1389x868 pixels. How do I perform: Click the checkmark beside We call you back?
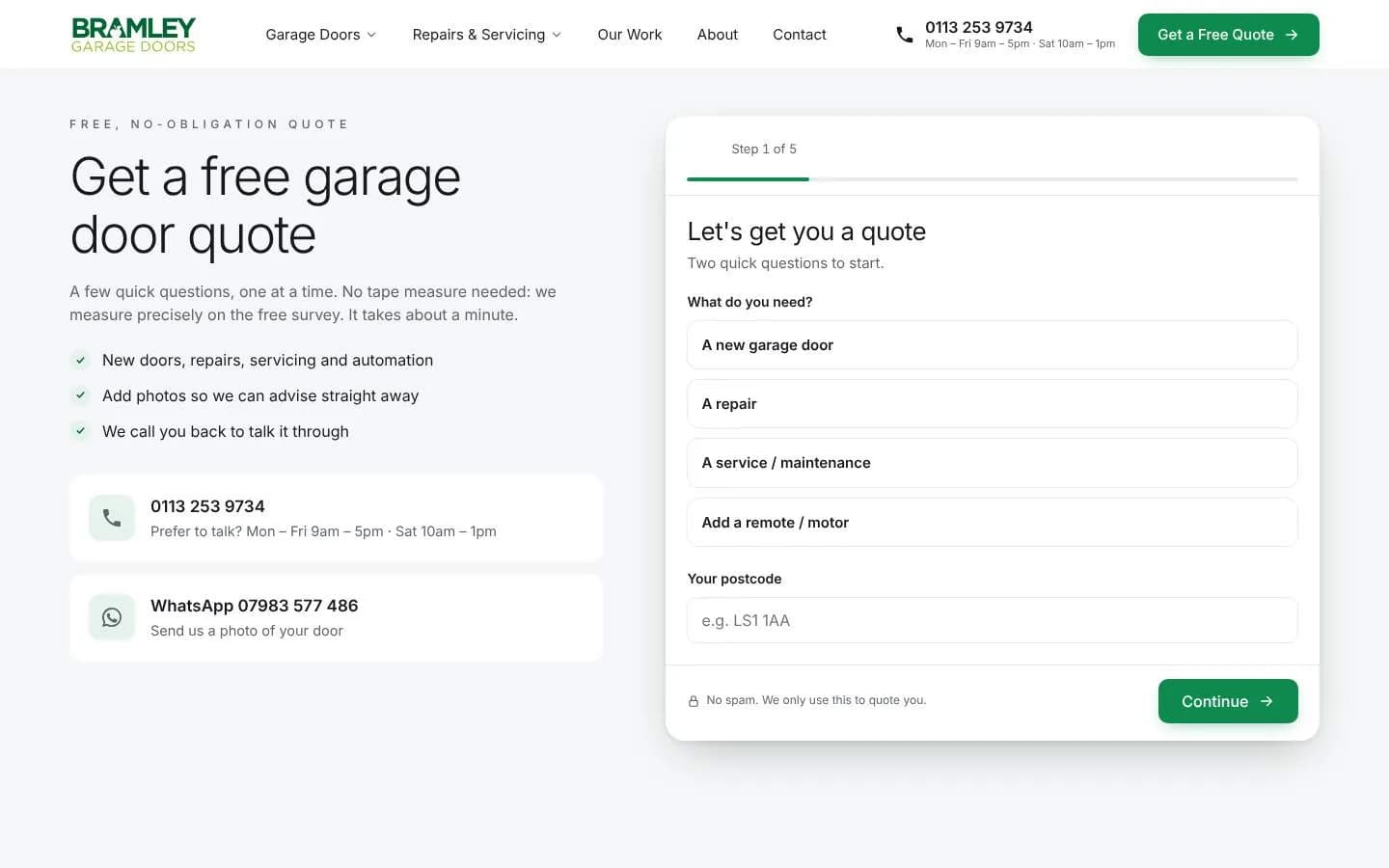click(81, 431)
